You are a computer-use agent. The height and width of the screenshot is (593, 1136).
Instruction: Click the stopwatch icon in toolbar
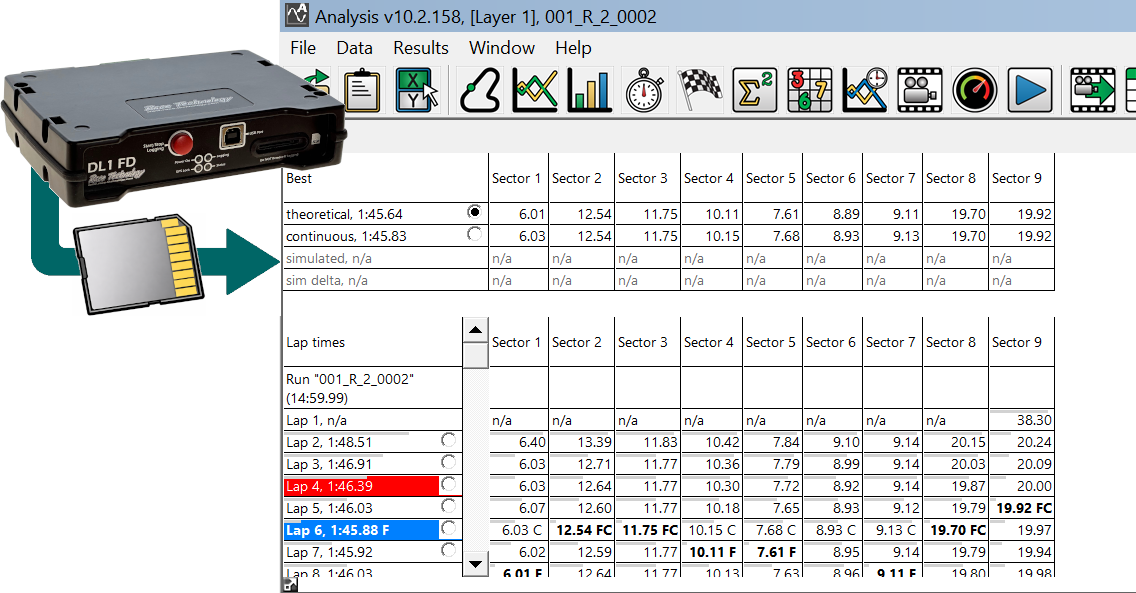[645, 91]
